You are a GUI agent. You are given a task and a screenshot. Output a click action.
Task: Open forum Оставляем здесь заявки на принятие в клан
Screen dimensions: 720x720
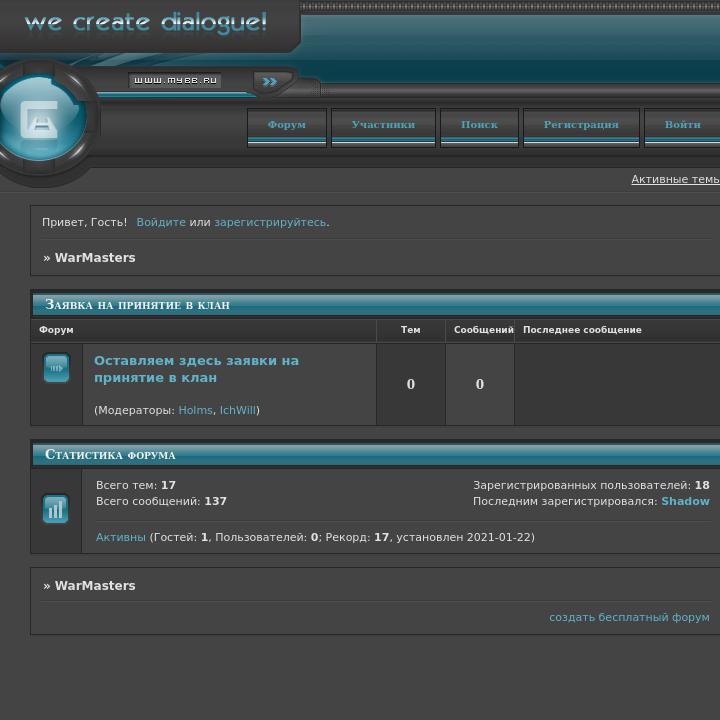tap(196, 369)
